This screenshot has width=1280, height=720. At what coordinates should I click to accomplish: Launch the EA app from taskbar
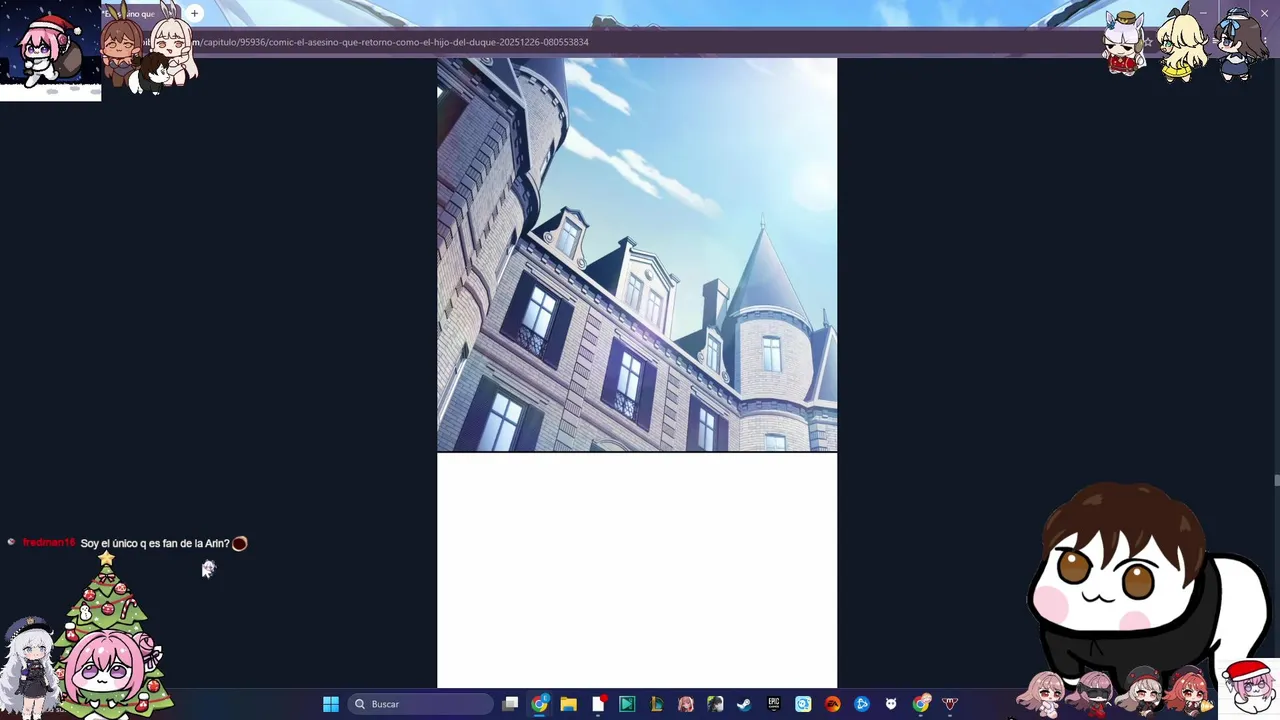coord(832,704)
